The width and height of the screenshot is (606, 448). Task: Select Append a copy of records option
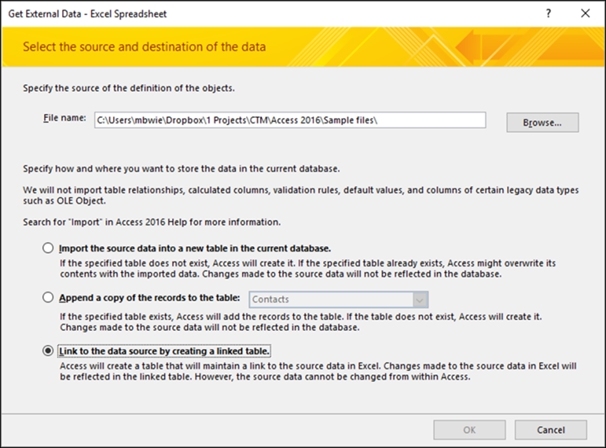48,297
